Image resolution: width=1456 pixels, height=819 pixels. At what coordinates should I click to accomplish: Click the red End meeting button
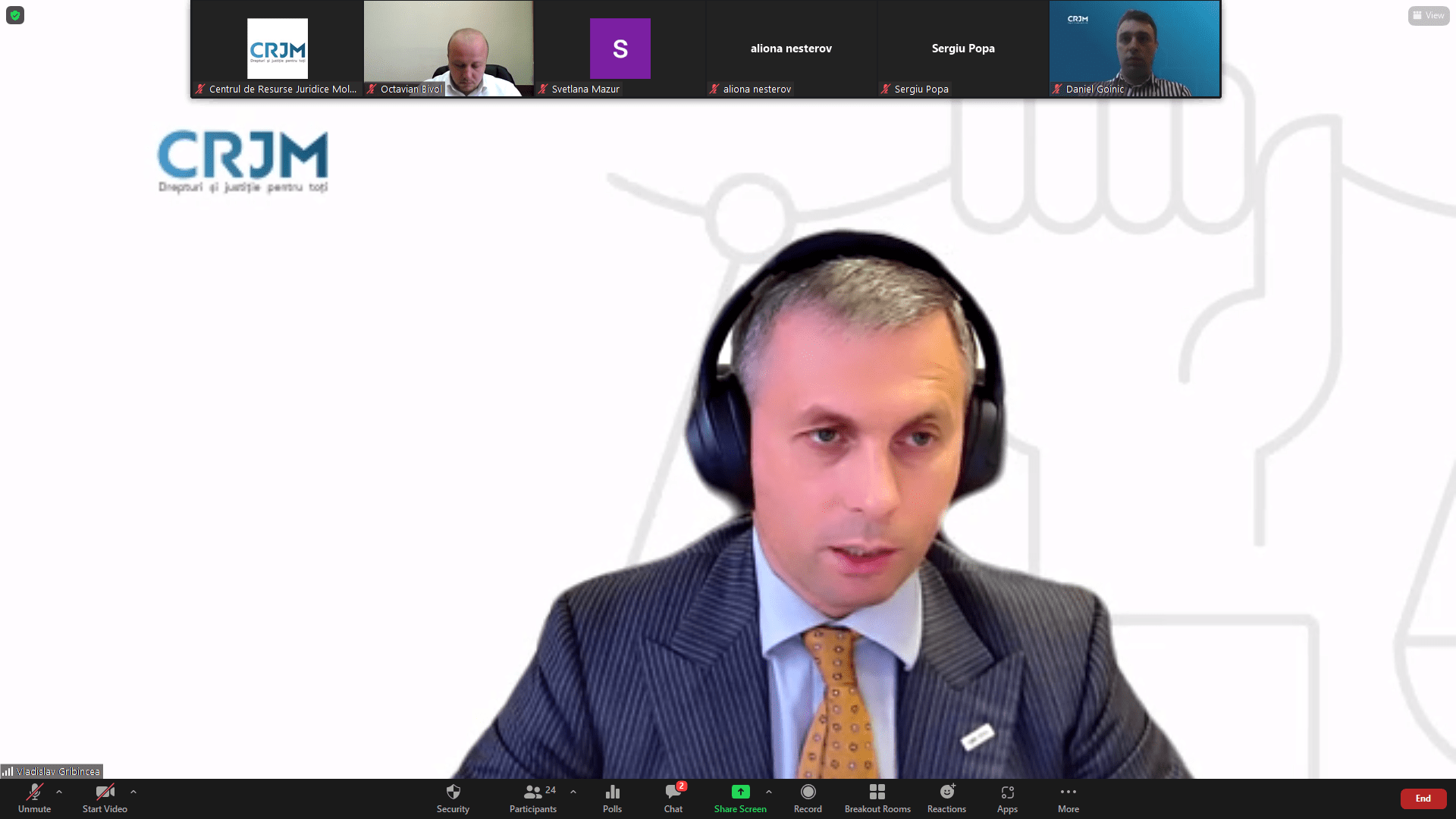(1423, 799)
